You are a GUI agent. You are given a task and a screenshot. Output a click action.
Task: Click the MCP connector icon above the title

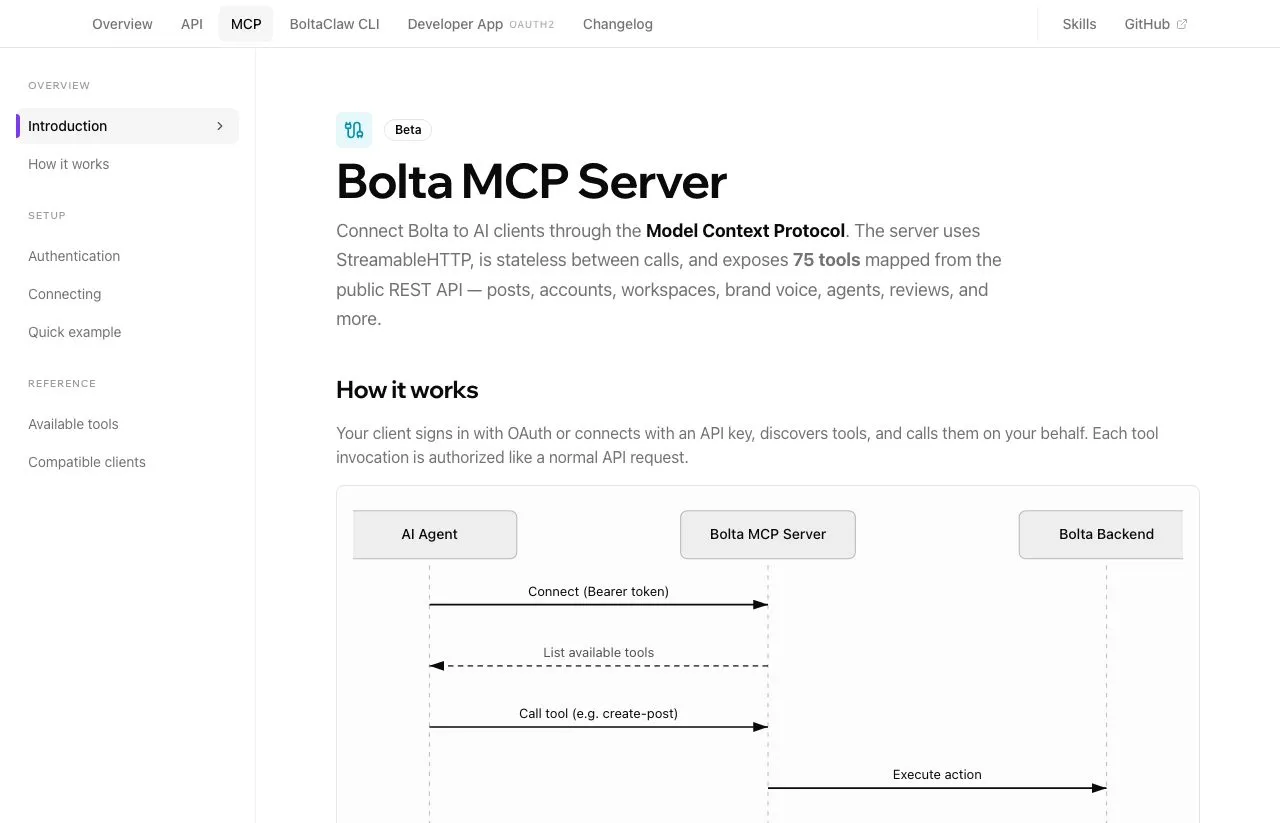(354, 130)
